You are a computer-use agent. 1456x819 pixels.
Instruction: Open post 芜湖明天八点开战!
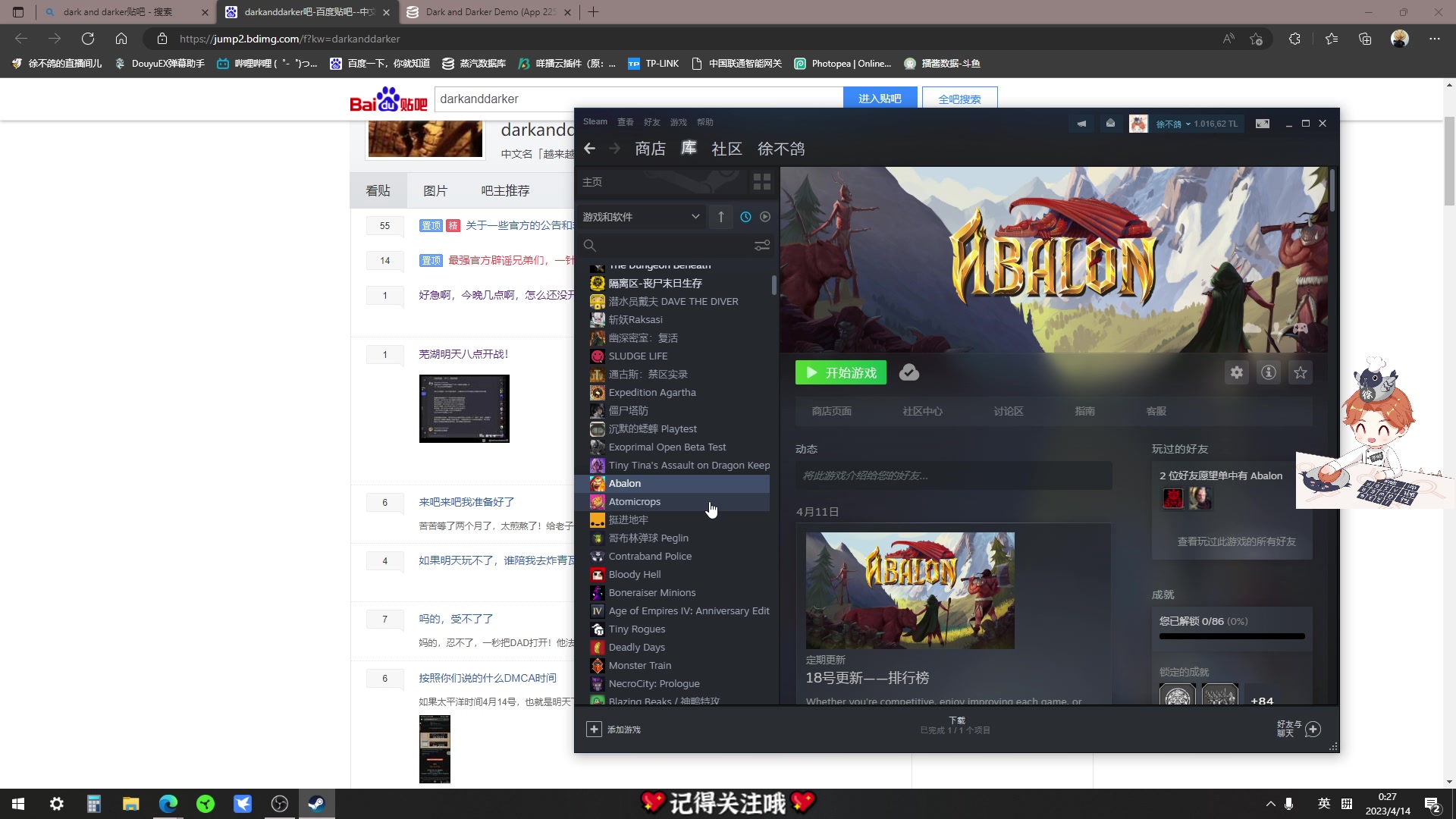[x=463, y=354]
